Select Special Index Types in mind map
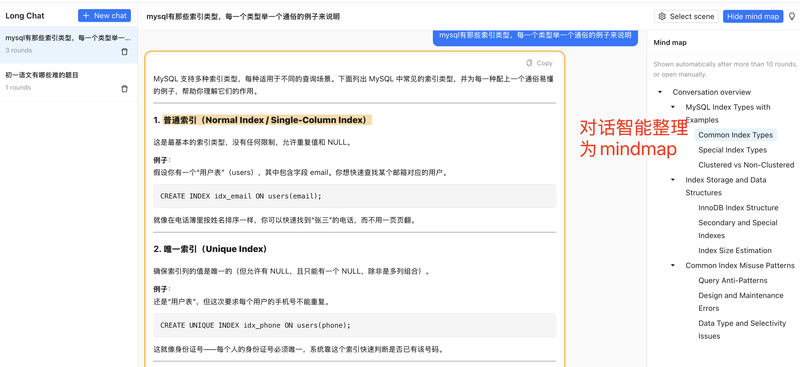The image size is (800, 367). [732, 150]
